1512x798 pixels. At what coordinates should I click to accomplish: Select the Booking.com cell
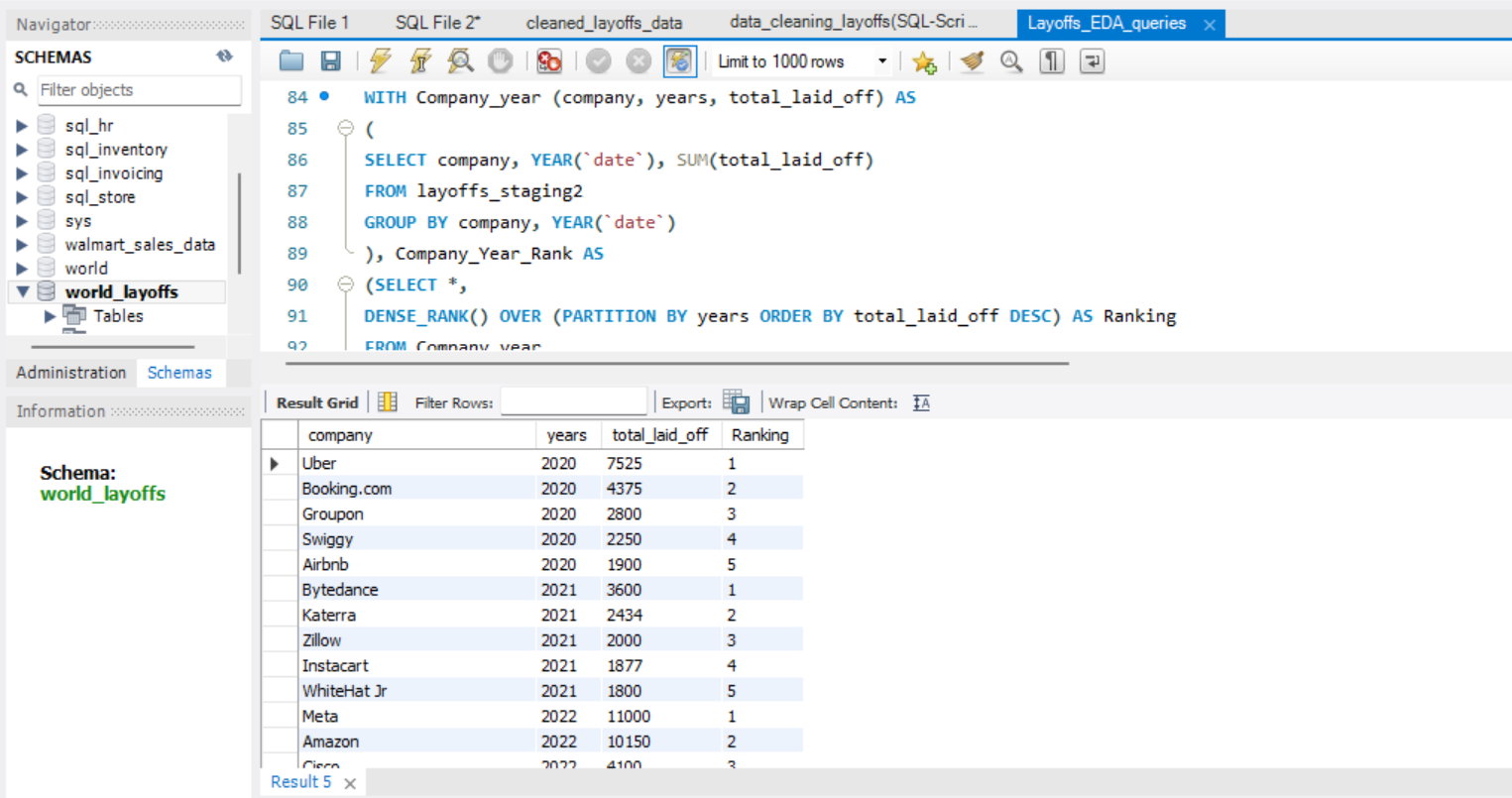coord(416,489)
